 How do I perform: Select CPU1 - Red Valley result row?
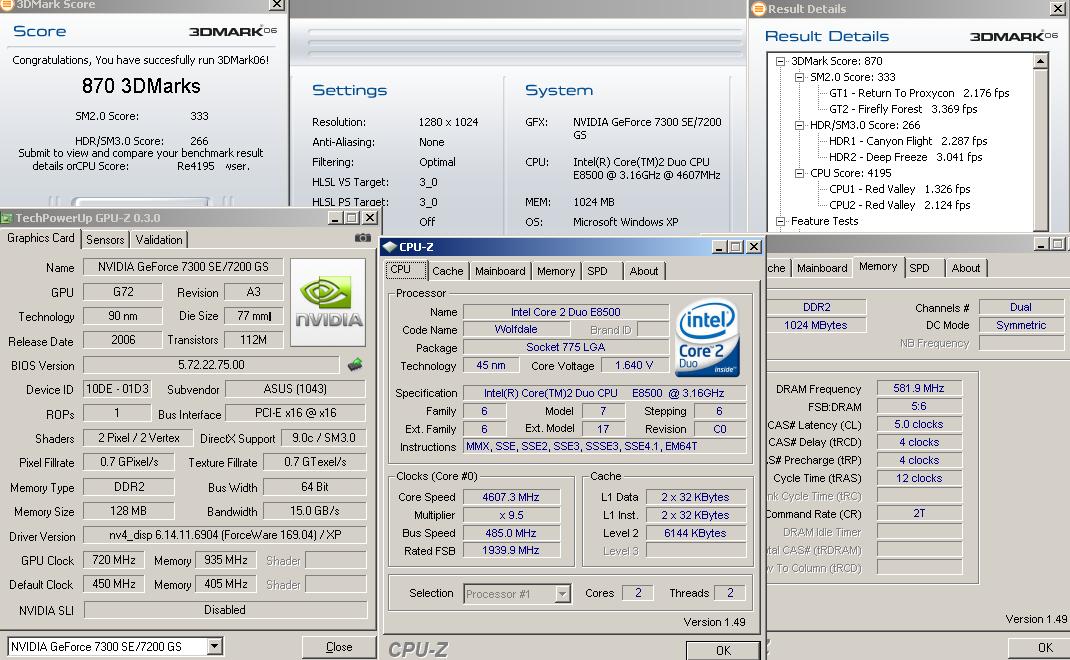[x=899, y=189]
